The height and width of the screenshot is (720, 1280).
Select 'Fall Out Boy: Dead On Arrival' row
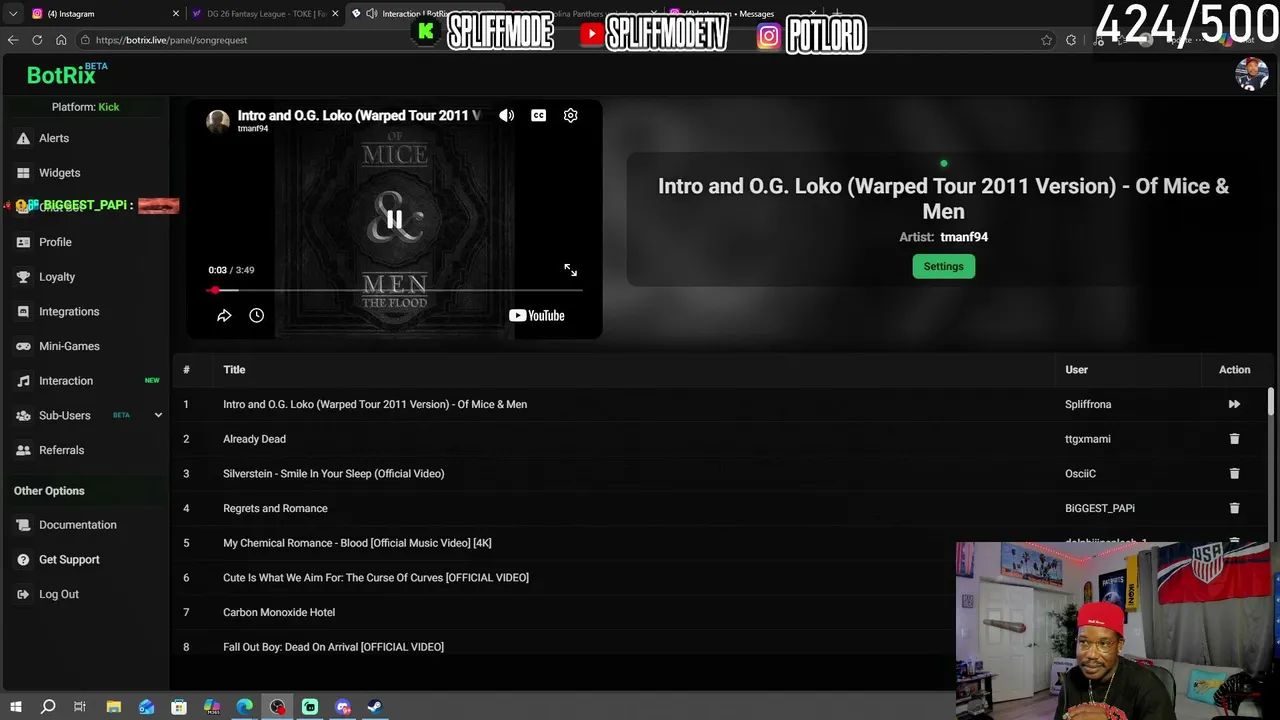click(565, 647)
